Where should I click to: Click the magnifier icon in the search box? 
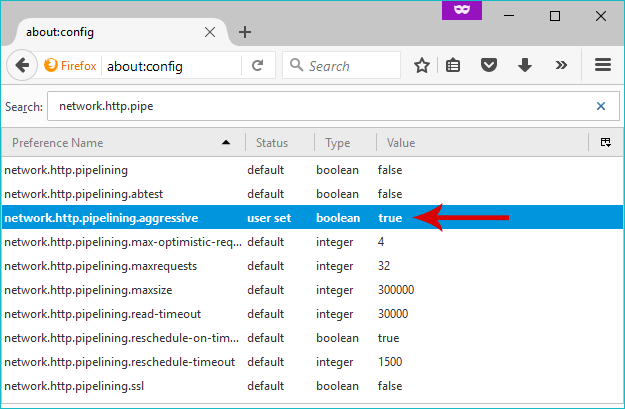296,65
